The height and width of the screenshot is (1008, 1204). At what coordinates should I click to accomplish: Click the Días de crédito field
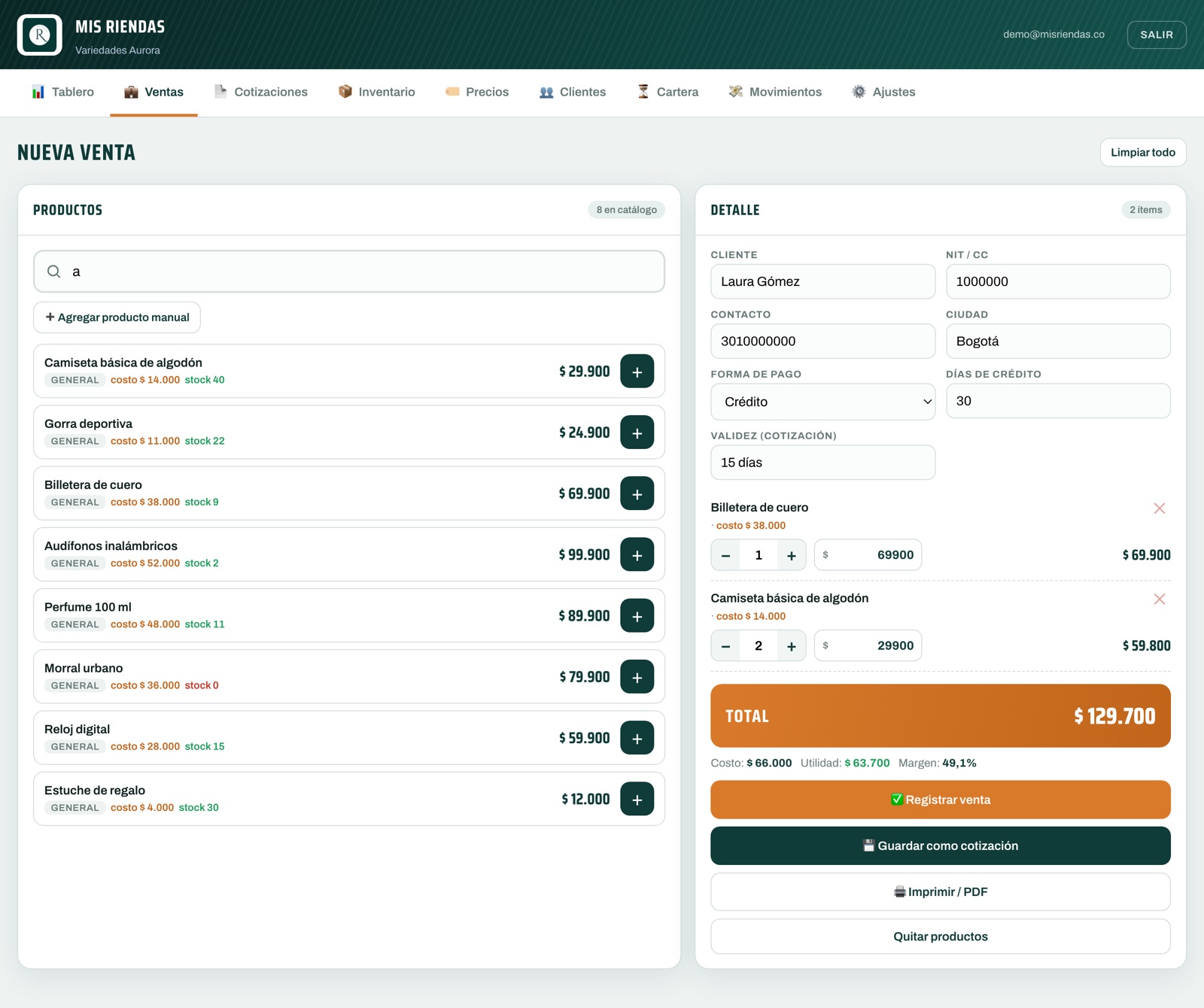click(x=1058, y=401)
